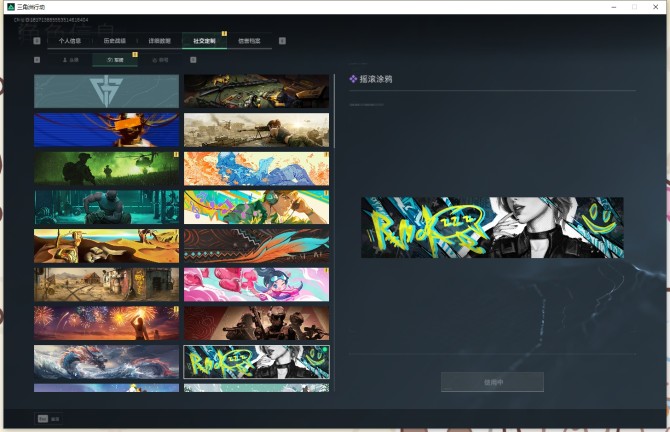Select the green night-vision soldier helicopter banner
670x432 pixels.
coord(106,168)
